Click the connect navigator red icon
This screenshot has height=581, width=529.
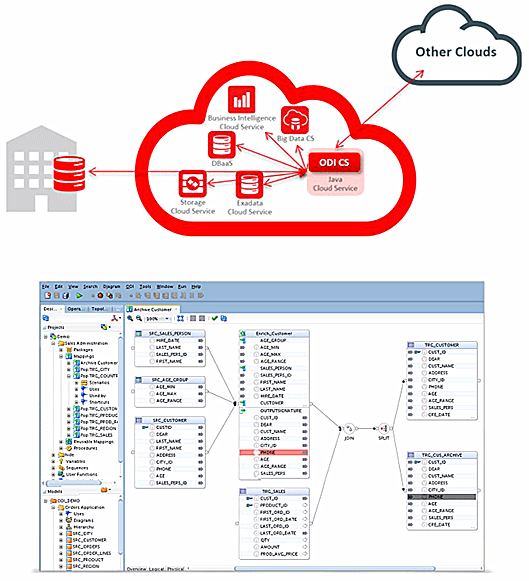coord(115,318)
